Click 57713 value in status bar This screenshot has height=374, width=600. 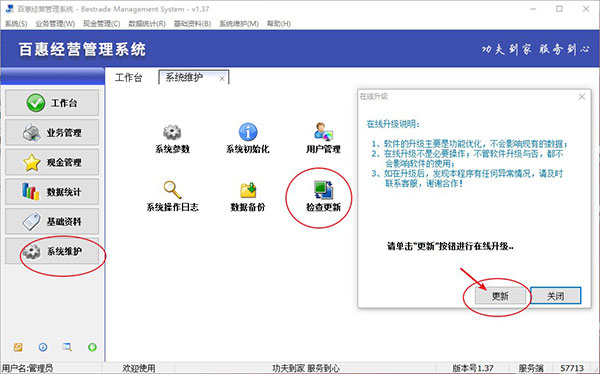(x=572, y=368)
